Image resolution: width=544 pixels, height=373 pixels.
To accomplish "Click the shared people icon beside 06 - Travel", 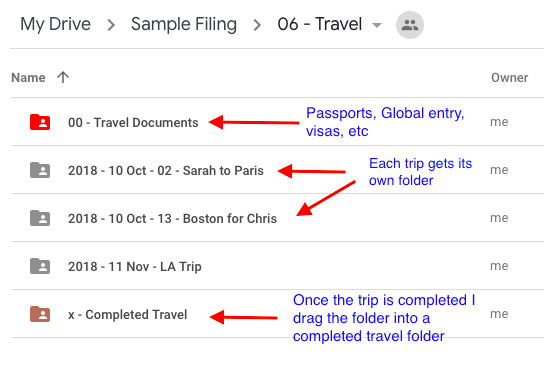I will coord(410,25).
